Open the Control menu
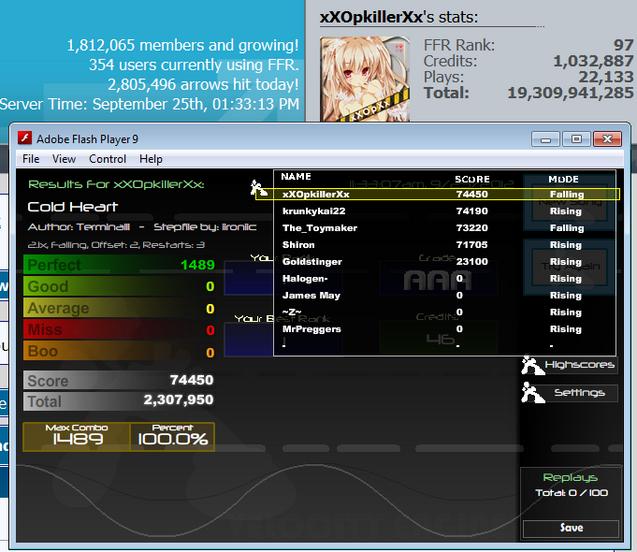Image resolution: width=637 pixels, height=552 pixels. point(107,159)
